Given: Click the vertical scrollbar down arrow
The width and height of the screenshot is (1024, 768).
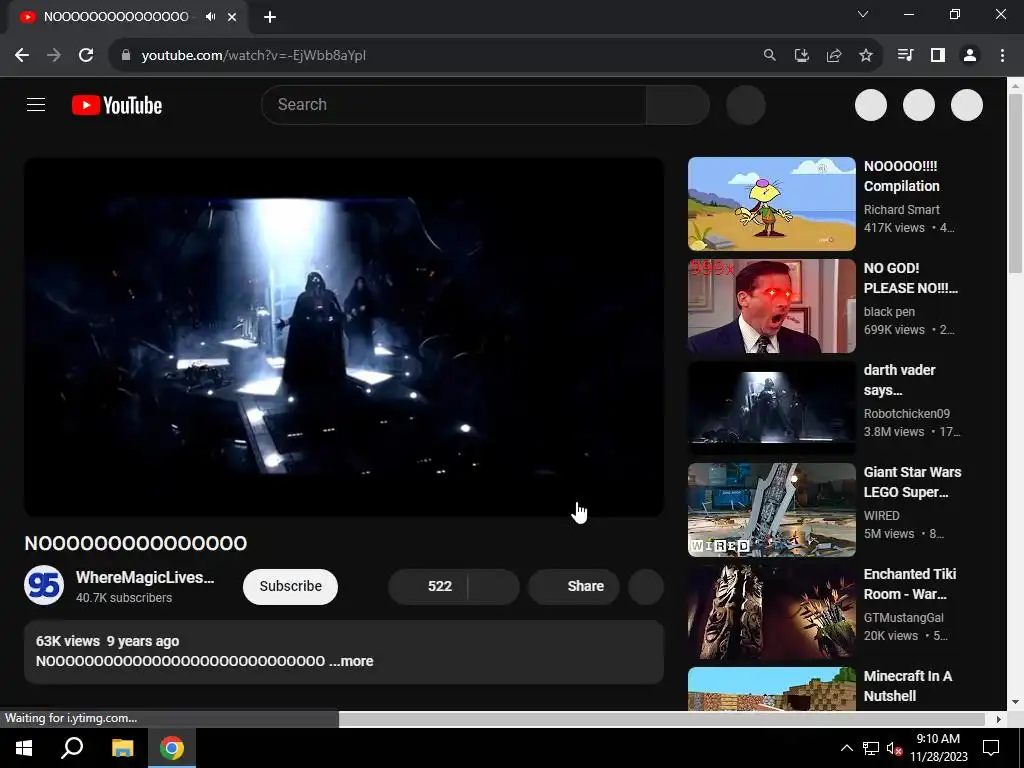Looking at the screenshot, I should click(1015, 702).
